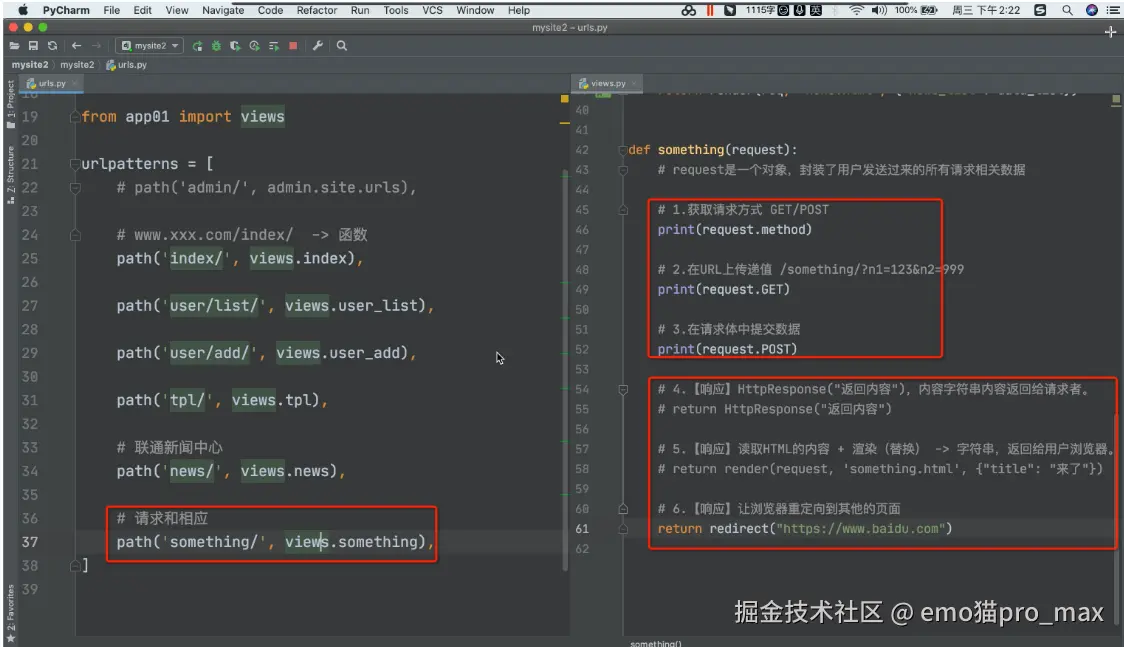1124x647 pixels.
Task: Open the Apple menu
Action: click(23, 10)
